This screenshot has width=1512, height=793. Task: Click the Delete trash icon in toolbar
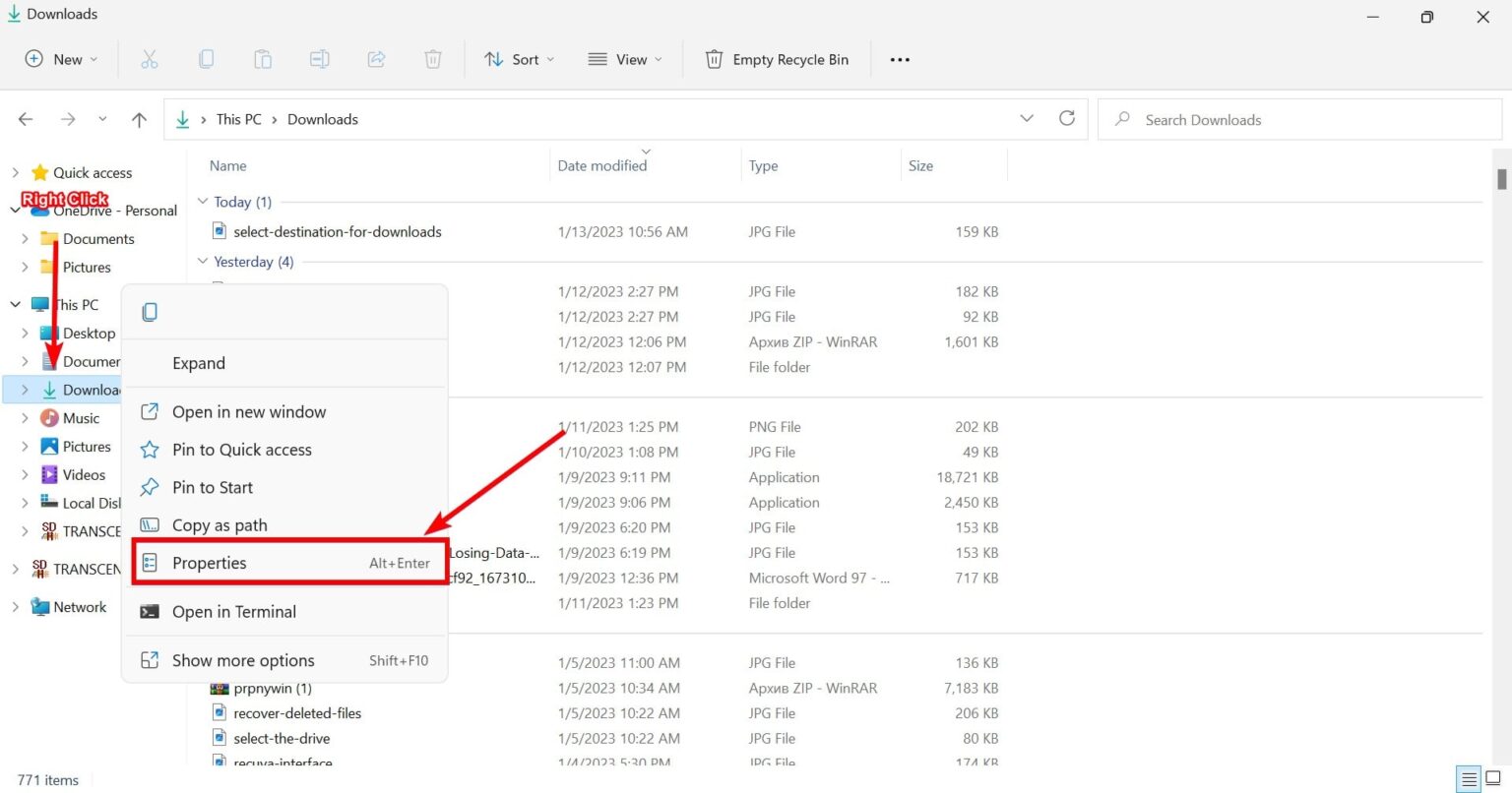pos(433,59)
